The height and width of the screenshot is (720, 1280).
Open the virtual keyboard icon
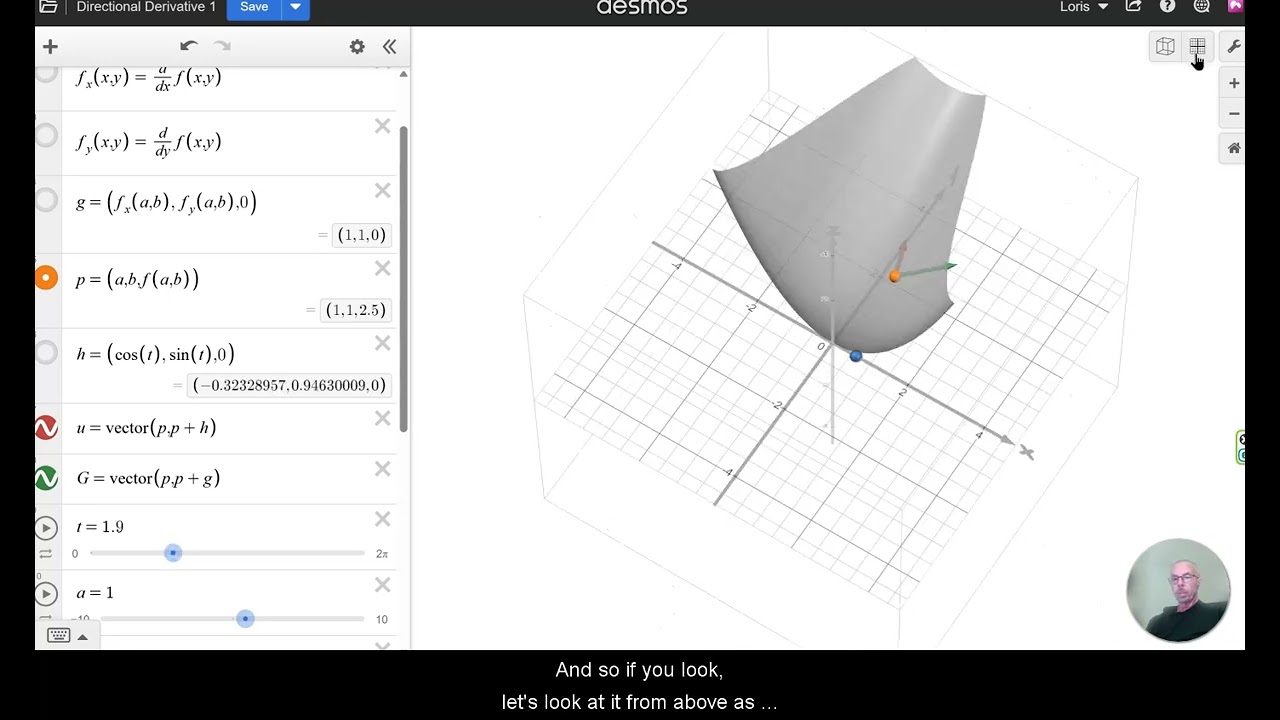click(x=58, y=636)
